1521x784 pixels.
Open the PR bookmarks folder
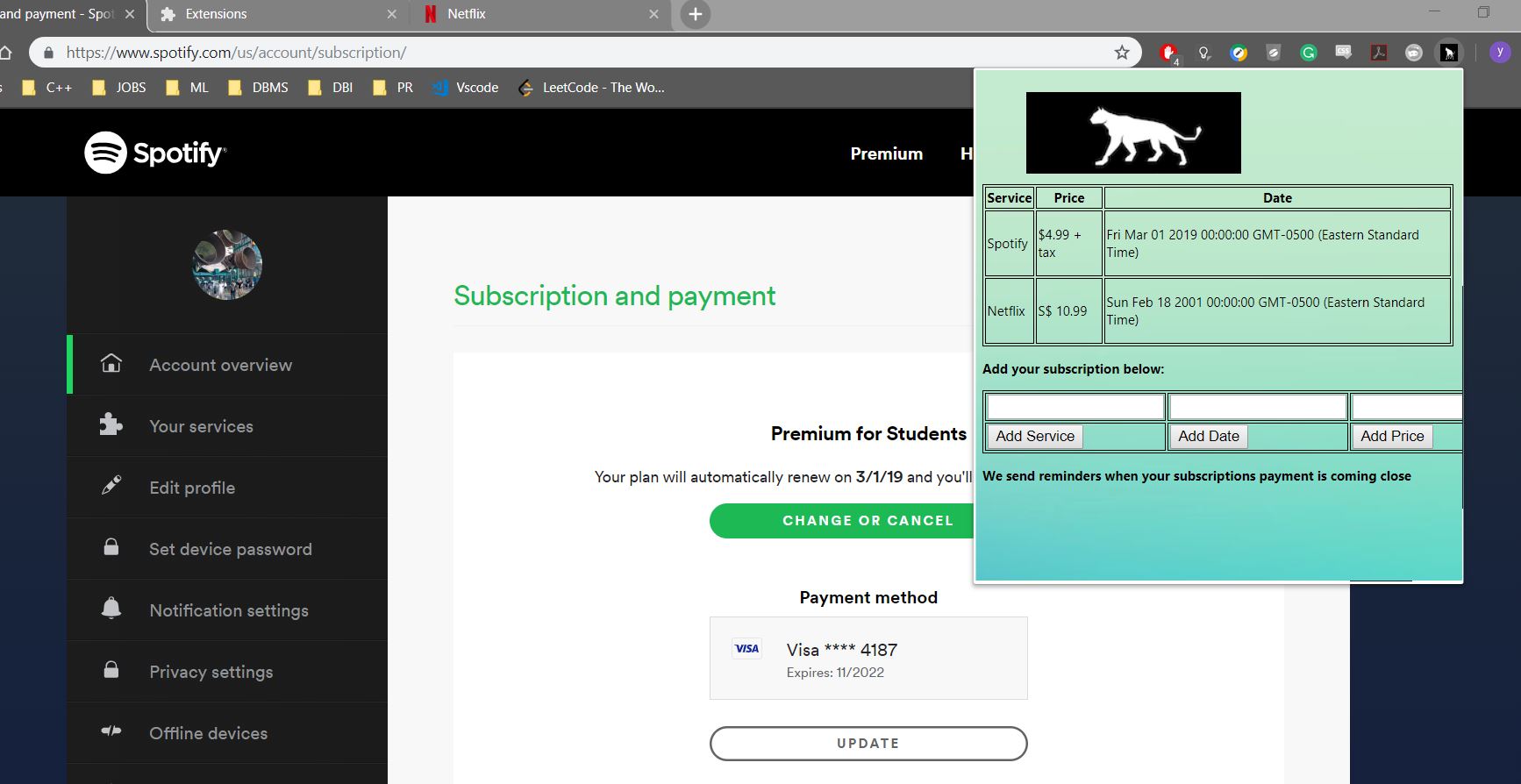[393, 88]
